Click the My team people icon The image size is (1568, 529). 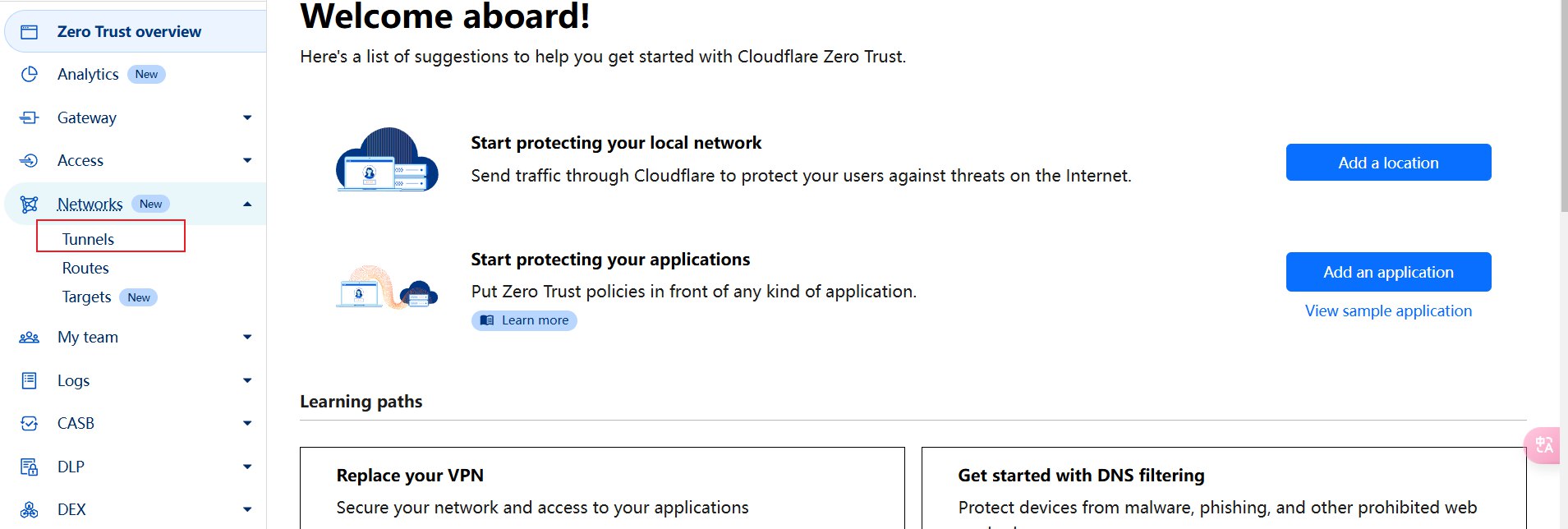(x=30, y=337)
